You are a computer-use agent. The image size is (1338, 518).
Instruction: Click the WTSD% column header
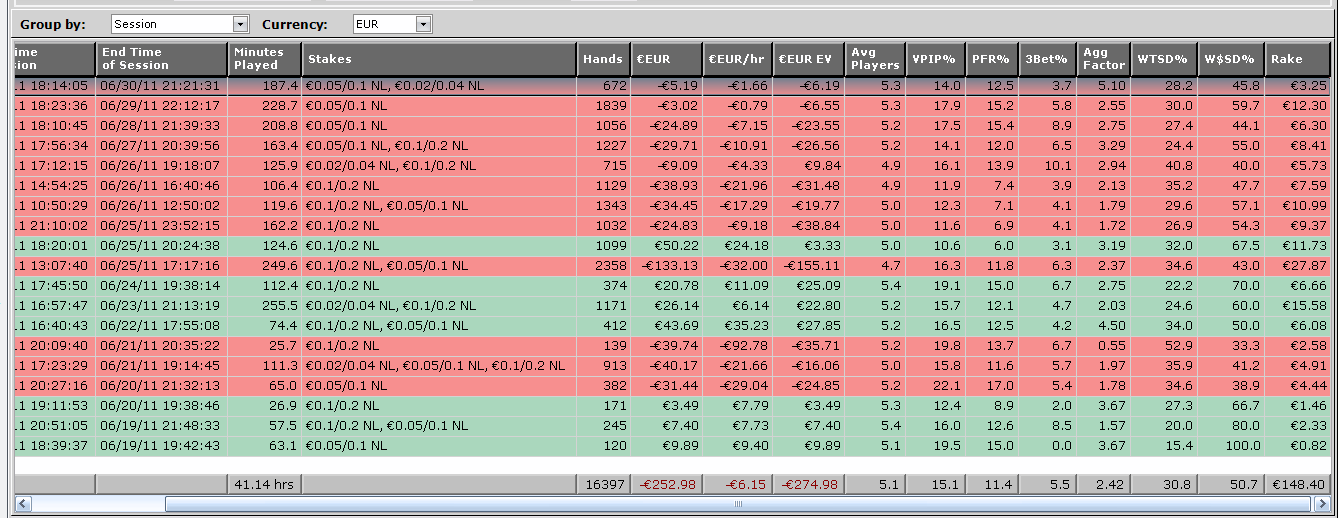[1164, 59]
